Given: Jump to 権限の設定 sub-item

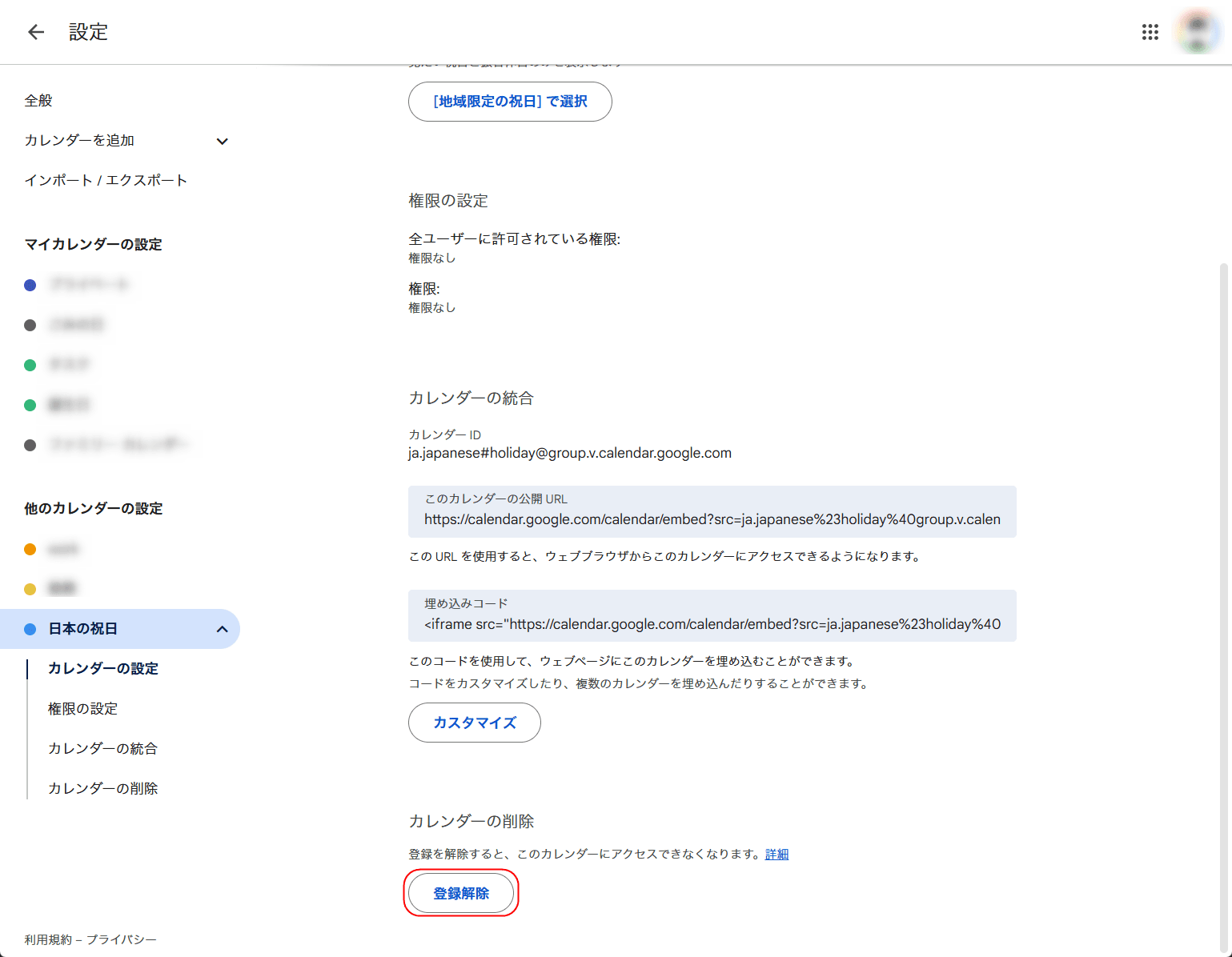Looking at the screenshot, I should click(82, 708).
